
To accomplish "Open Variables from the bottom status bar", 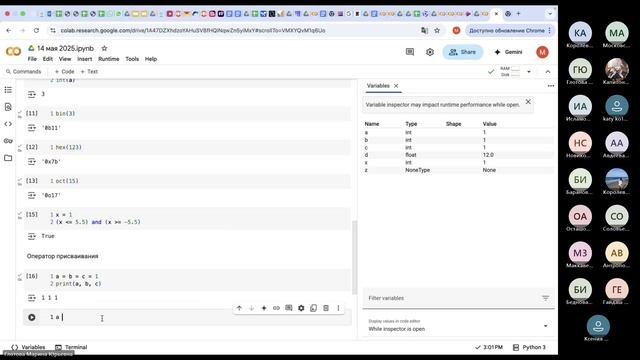I will pos(28,347).
